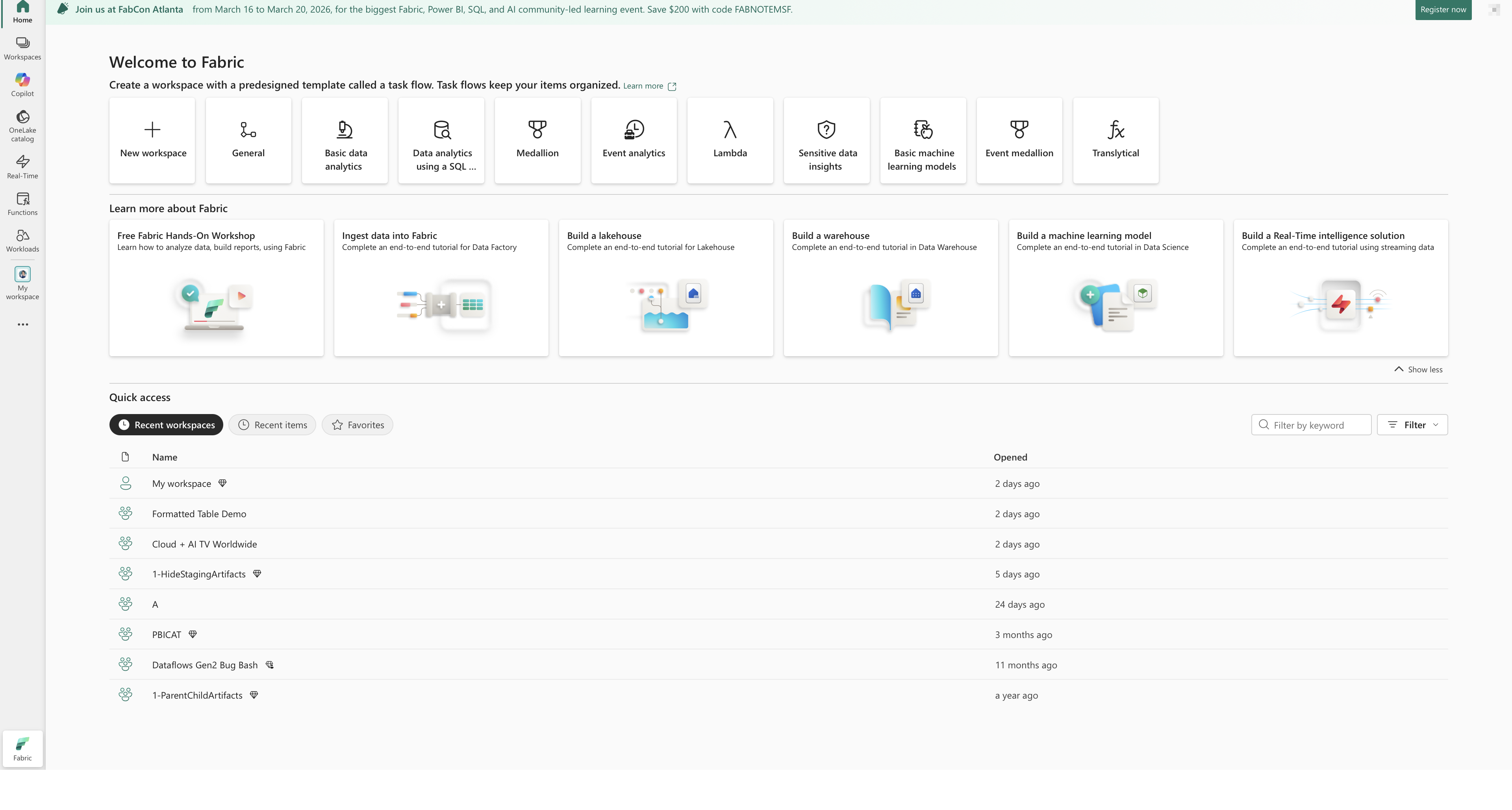Open the 1-ParentChildArtifacts workspace
This screenshot has width=1512, height=810.
click(778, 695)
